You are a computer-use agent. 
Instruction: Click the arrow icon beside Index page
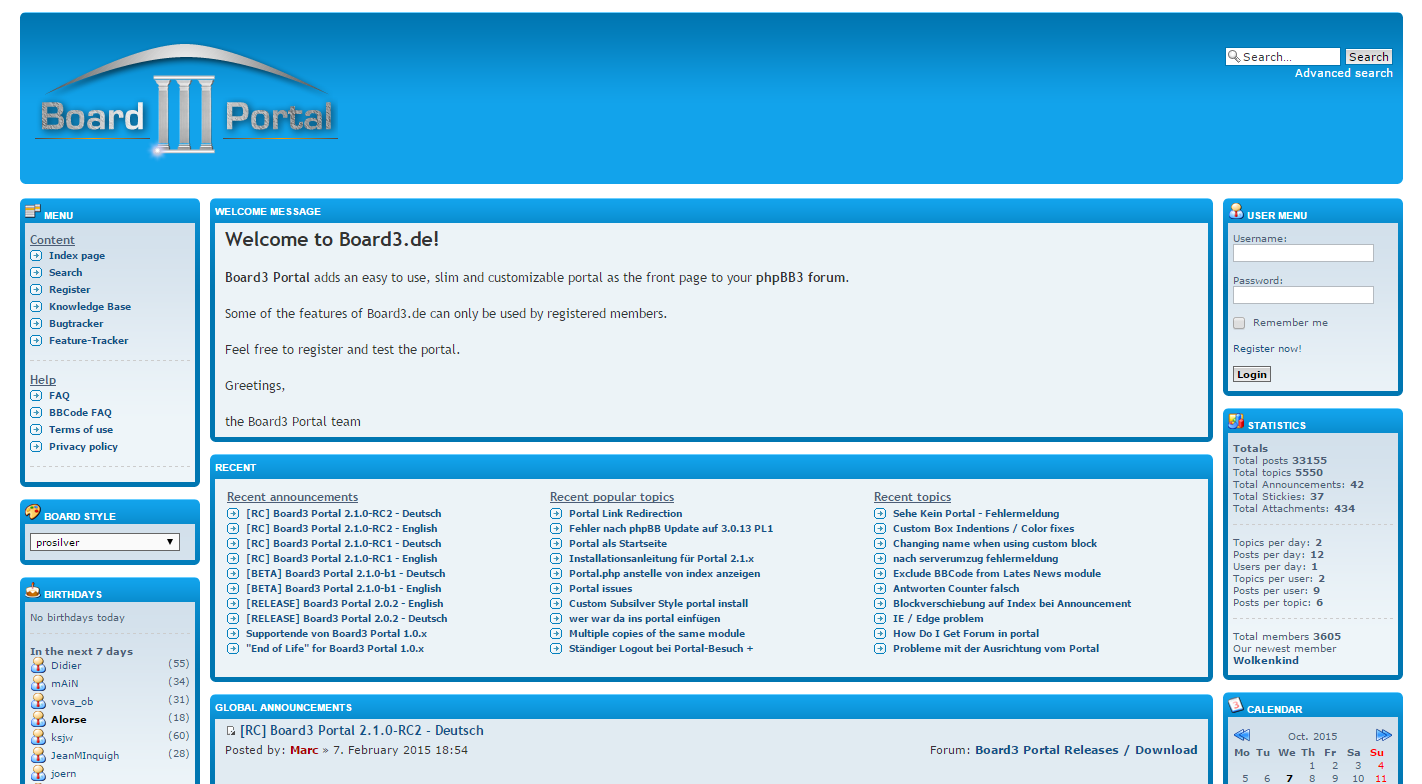pos(36,256)
